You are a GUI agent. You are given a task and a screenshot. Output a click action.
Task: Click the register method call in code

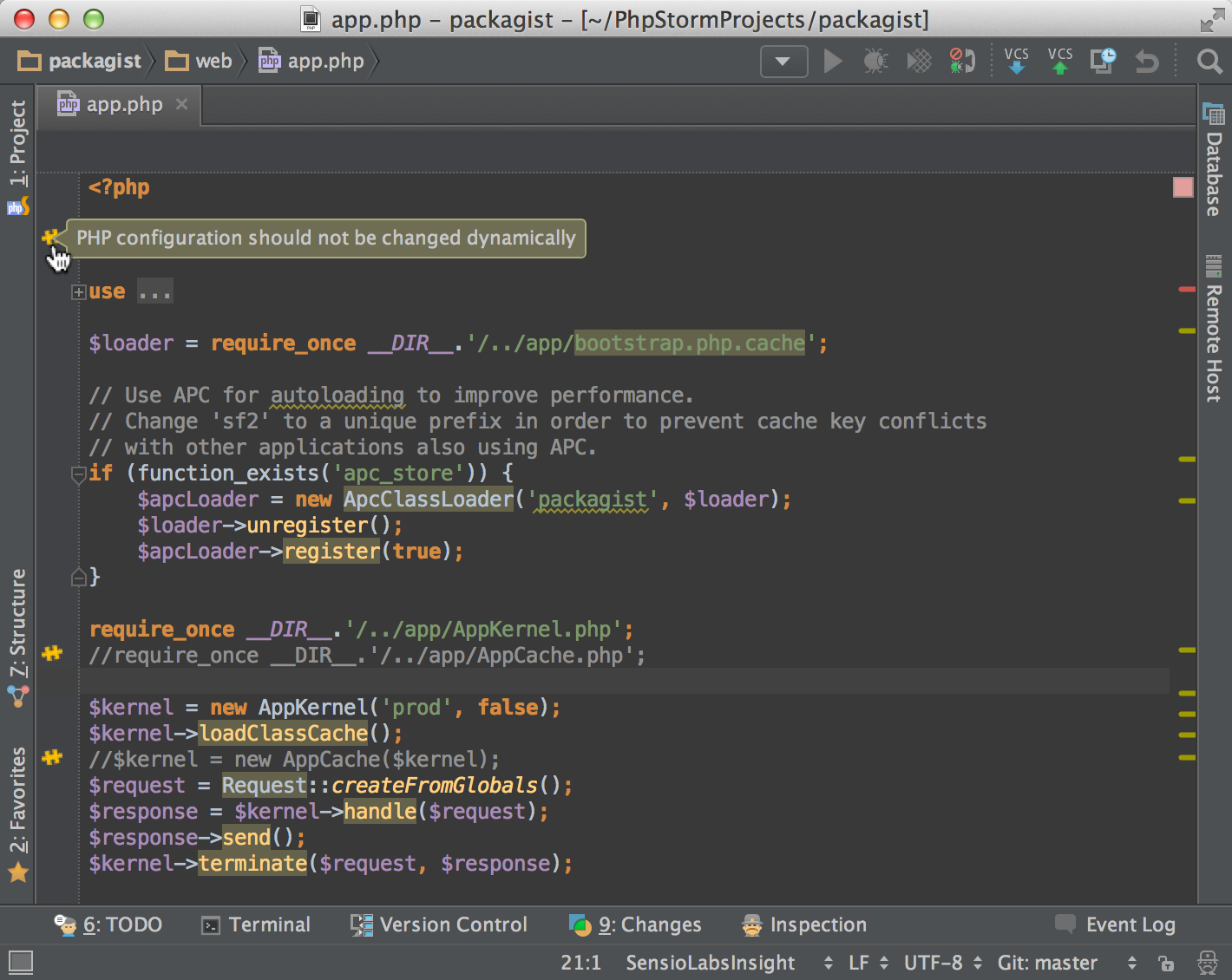coord(331,552)
